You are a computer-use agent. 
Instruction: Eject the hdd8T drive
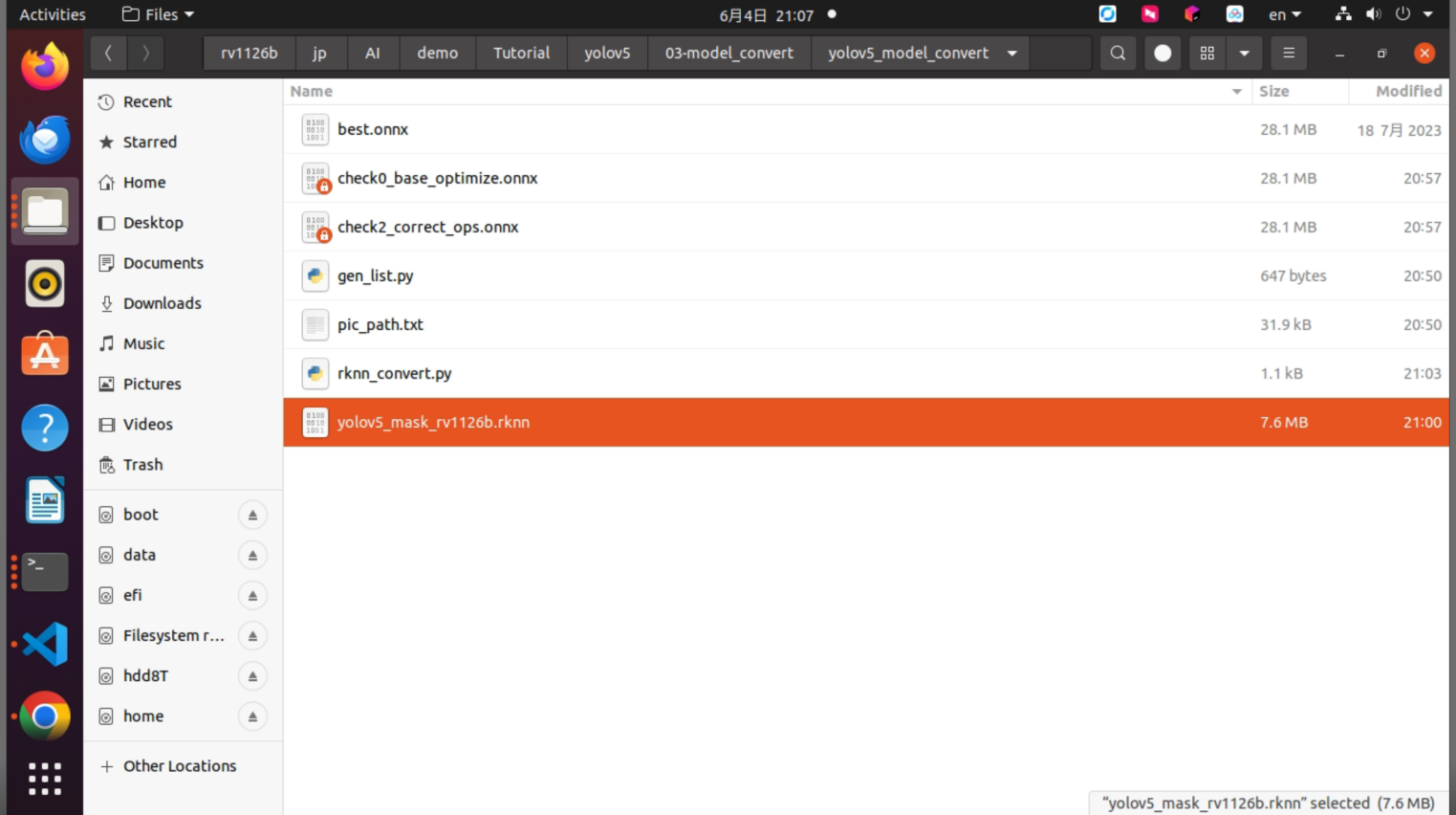[252, 676]
